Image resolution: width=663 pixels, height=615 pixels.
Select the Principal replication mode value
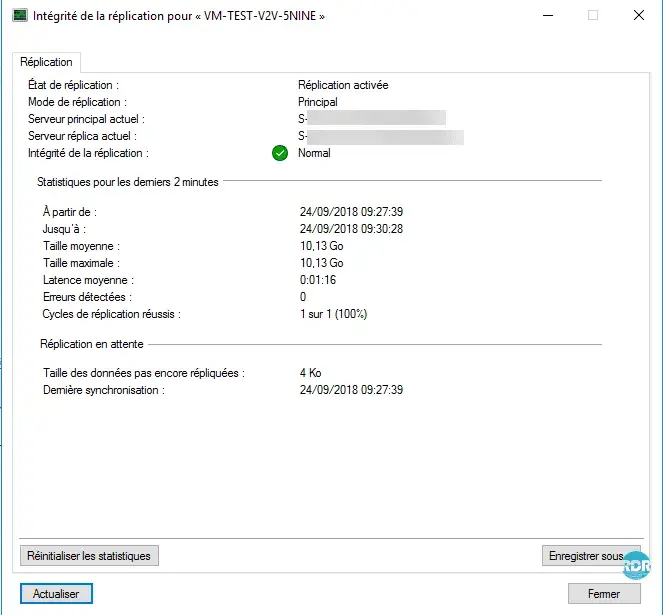[318, 102]
